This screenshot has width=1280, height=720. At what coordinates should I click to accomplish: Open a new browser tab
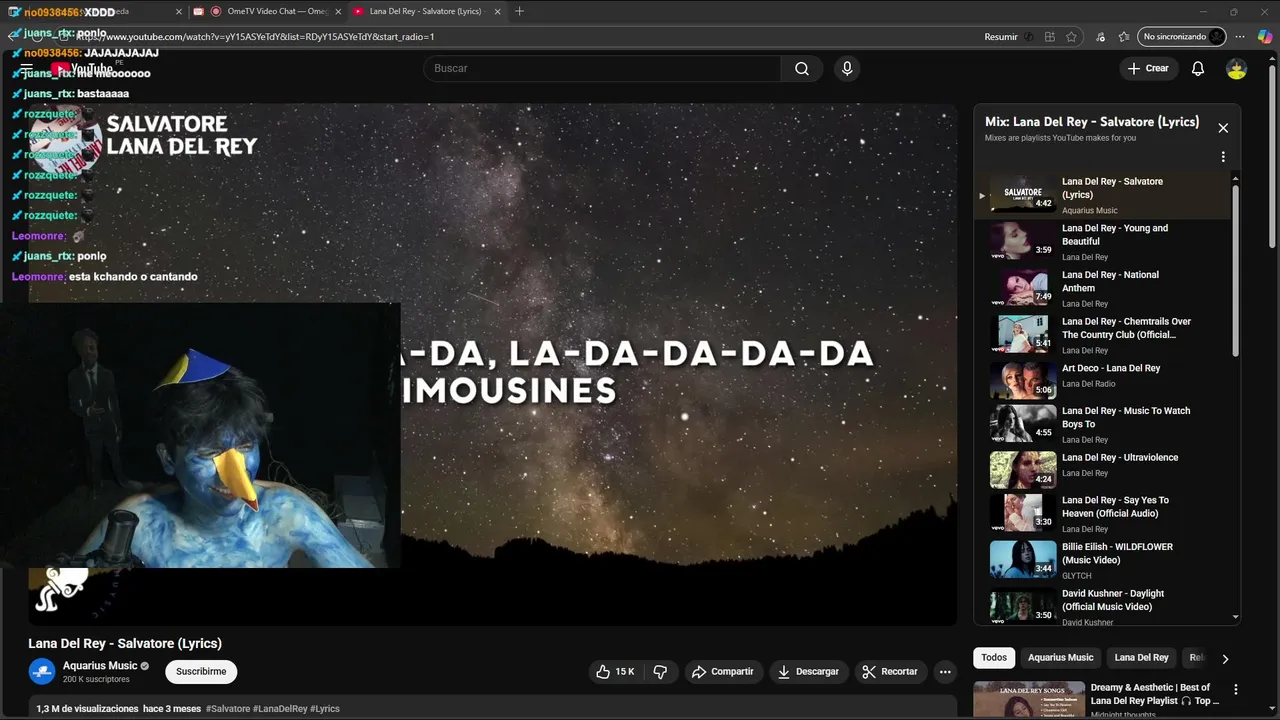point(519,11)
